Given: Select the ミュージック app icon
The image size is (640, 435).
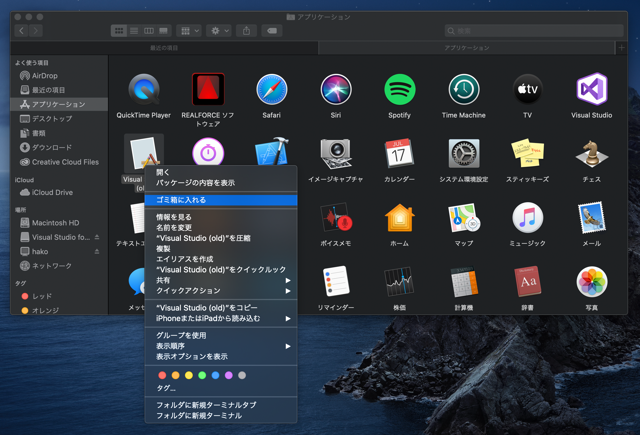Looking at the screenshot, I should [528, 218].
